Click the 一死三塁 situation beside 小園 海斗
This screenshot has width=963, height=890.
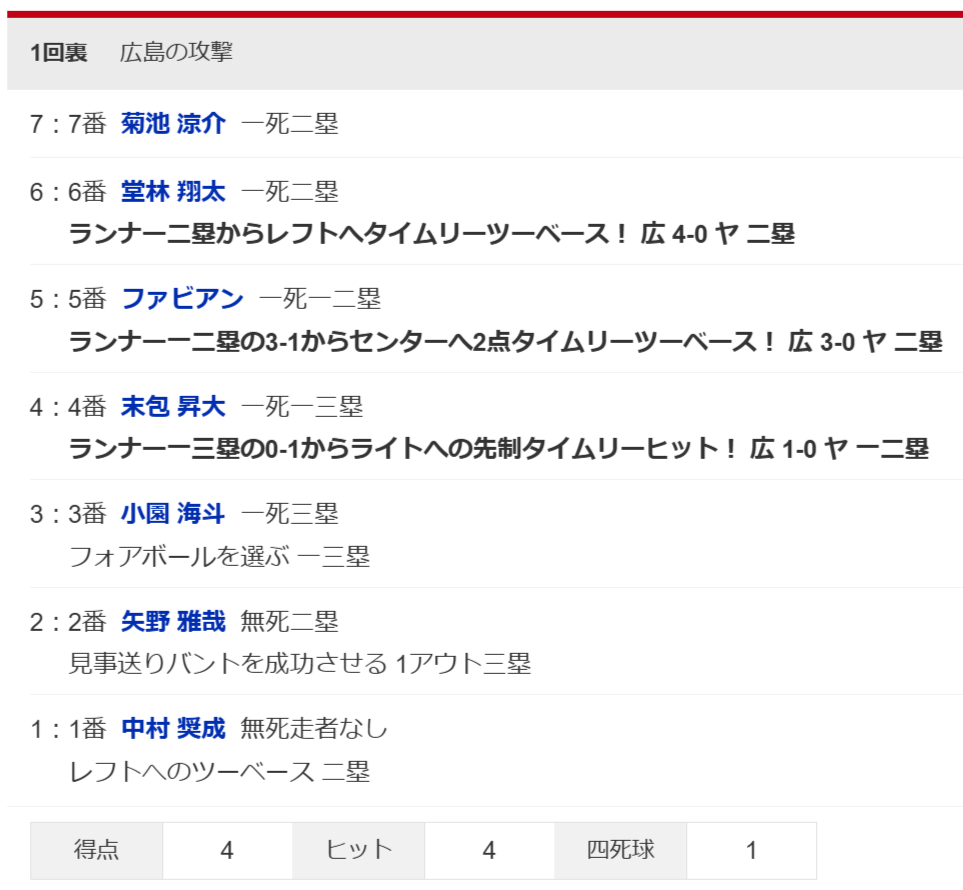(289, 513)
